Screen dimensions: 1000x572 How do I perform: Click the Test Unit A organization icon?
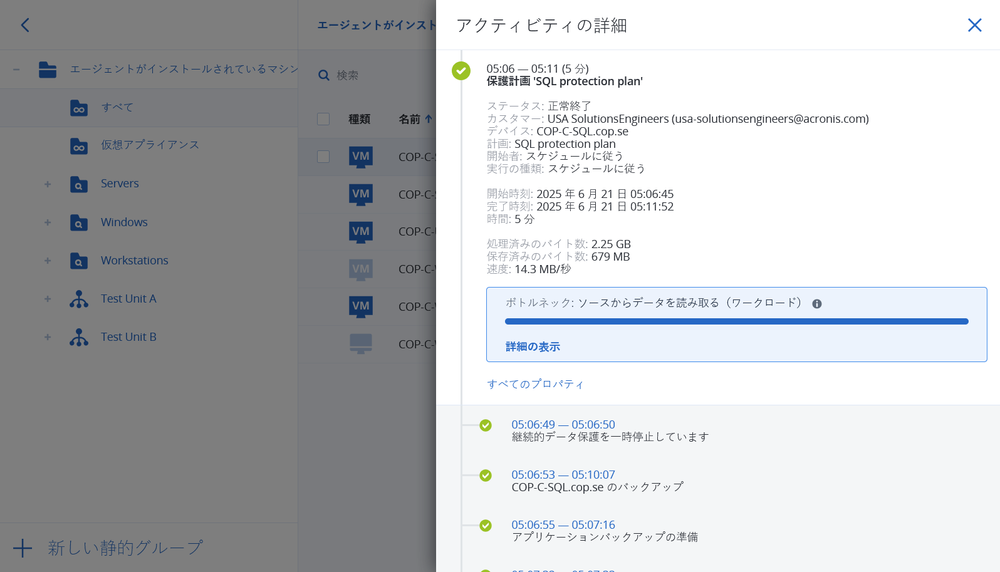(79, 299)
